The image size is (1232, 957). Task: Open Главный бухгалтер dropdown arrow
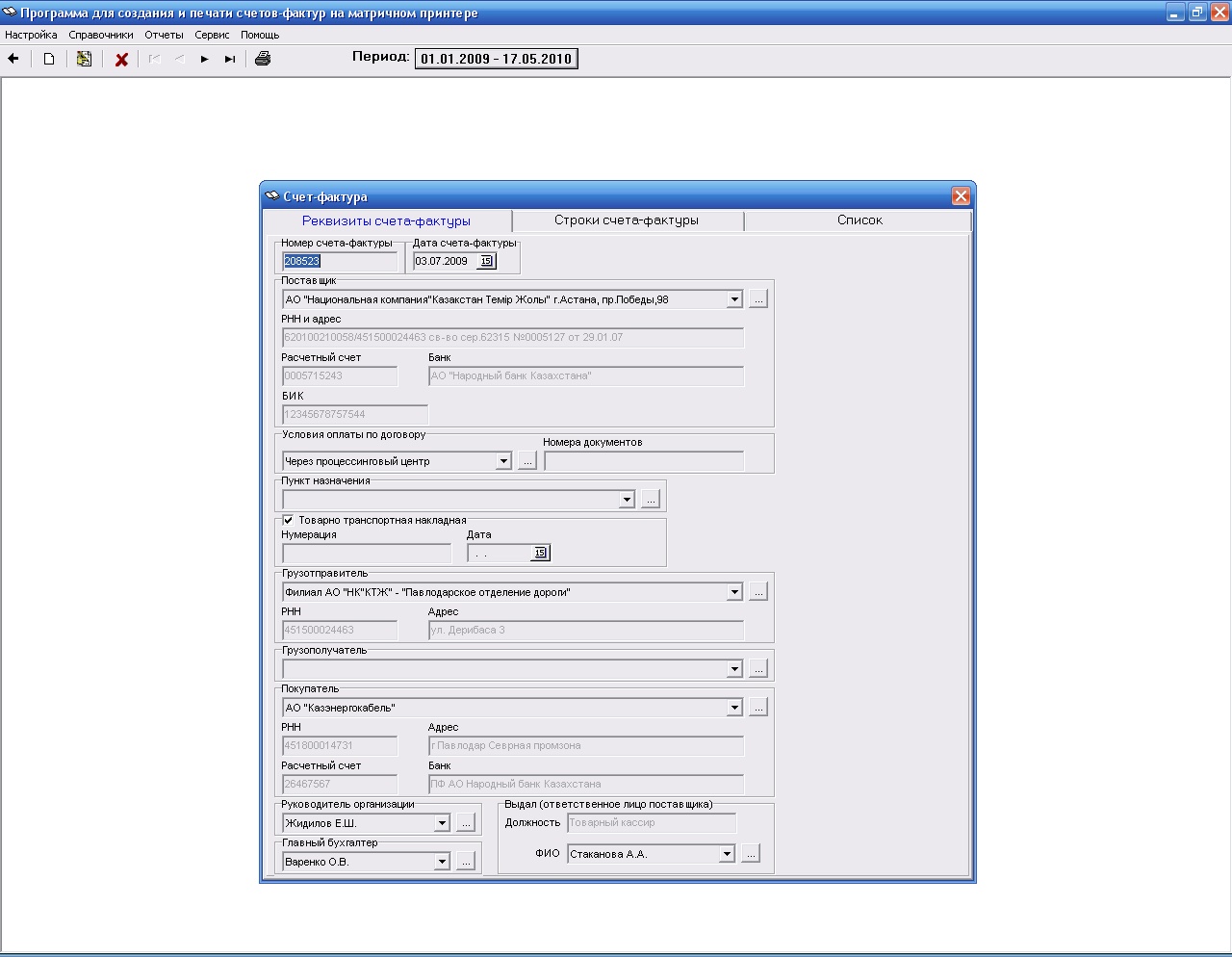[442, 862]
